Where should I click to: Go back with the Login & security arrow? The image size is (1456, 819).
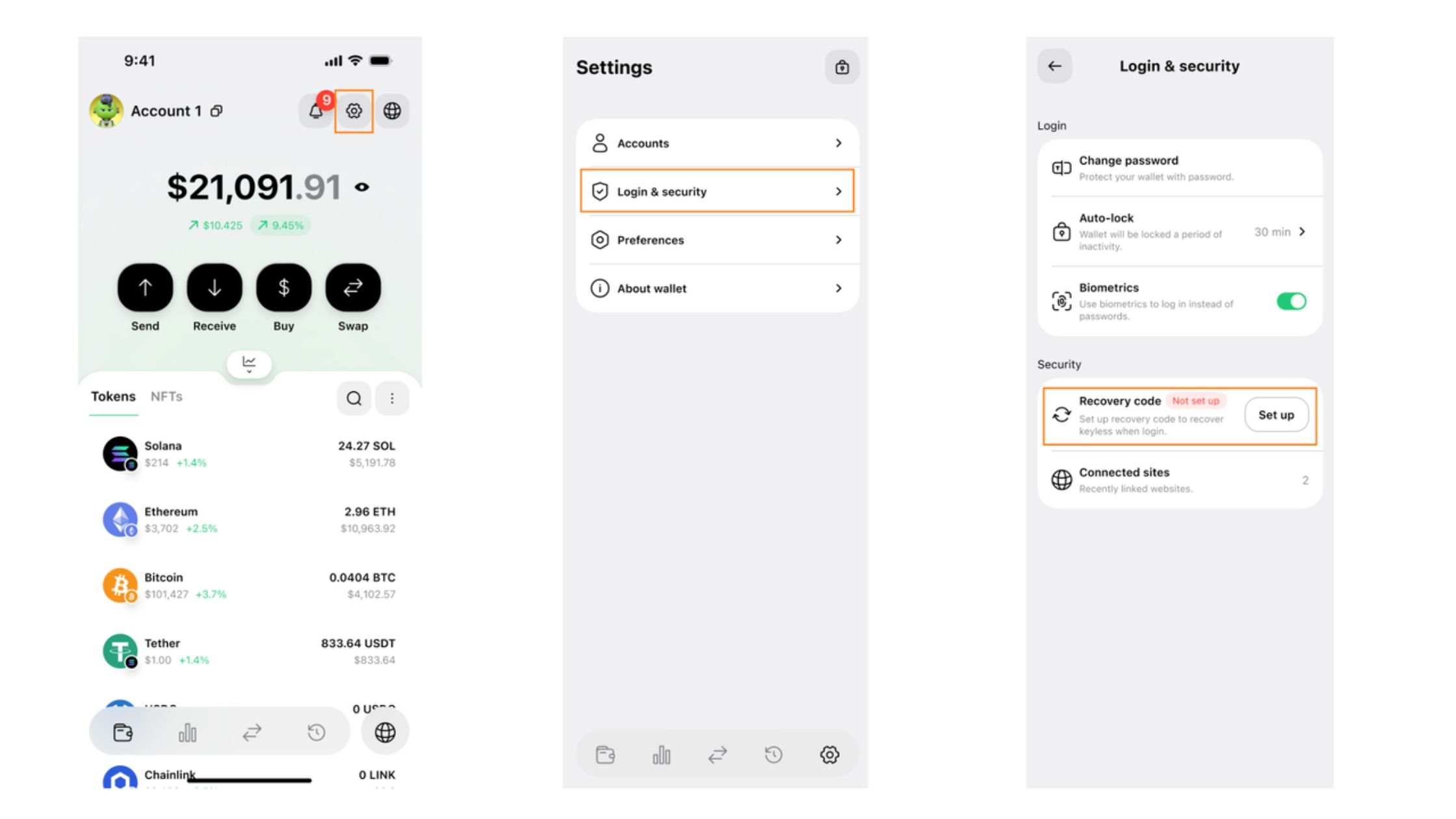click(x=1054, y=66)
